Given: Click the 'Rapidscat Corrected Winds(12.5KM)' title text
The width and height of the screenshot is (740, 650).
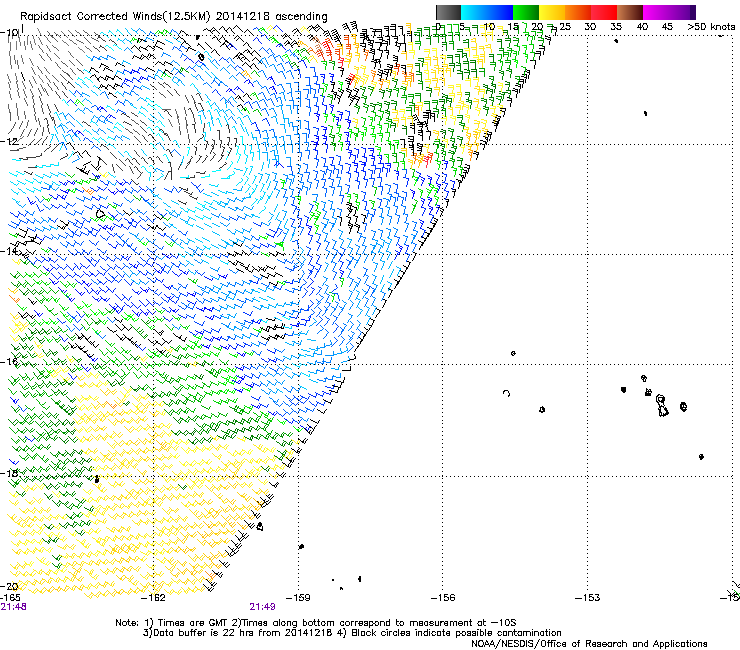Looking at the screenshot, I should [115, 17].
